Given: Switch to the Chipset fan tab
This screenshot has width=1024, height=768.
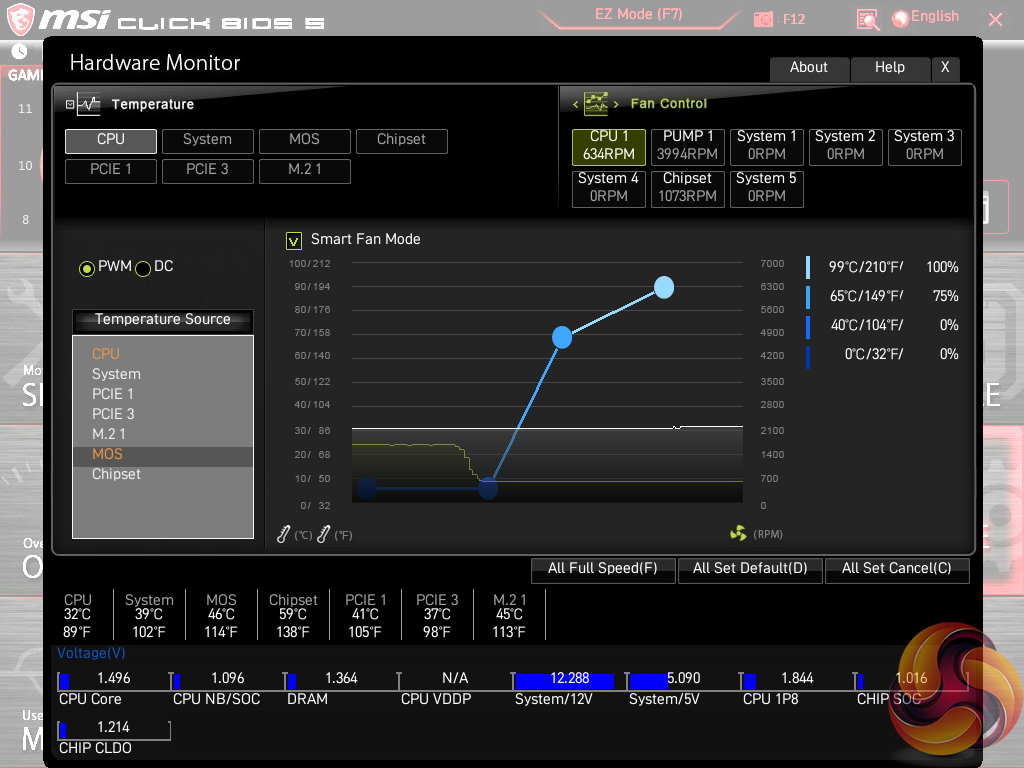Looking at the screenshot, I should [687, 188].
